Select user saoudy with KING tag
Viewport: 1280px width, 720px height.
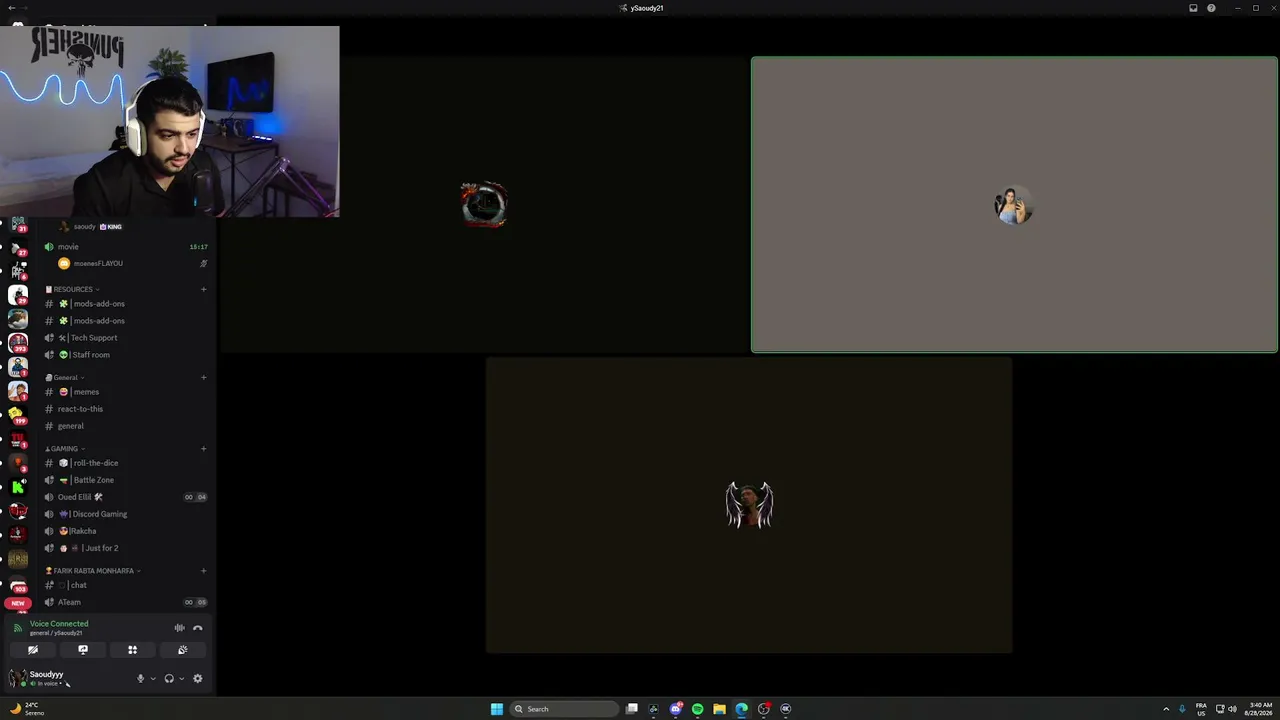point(132,227)
